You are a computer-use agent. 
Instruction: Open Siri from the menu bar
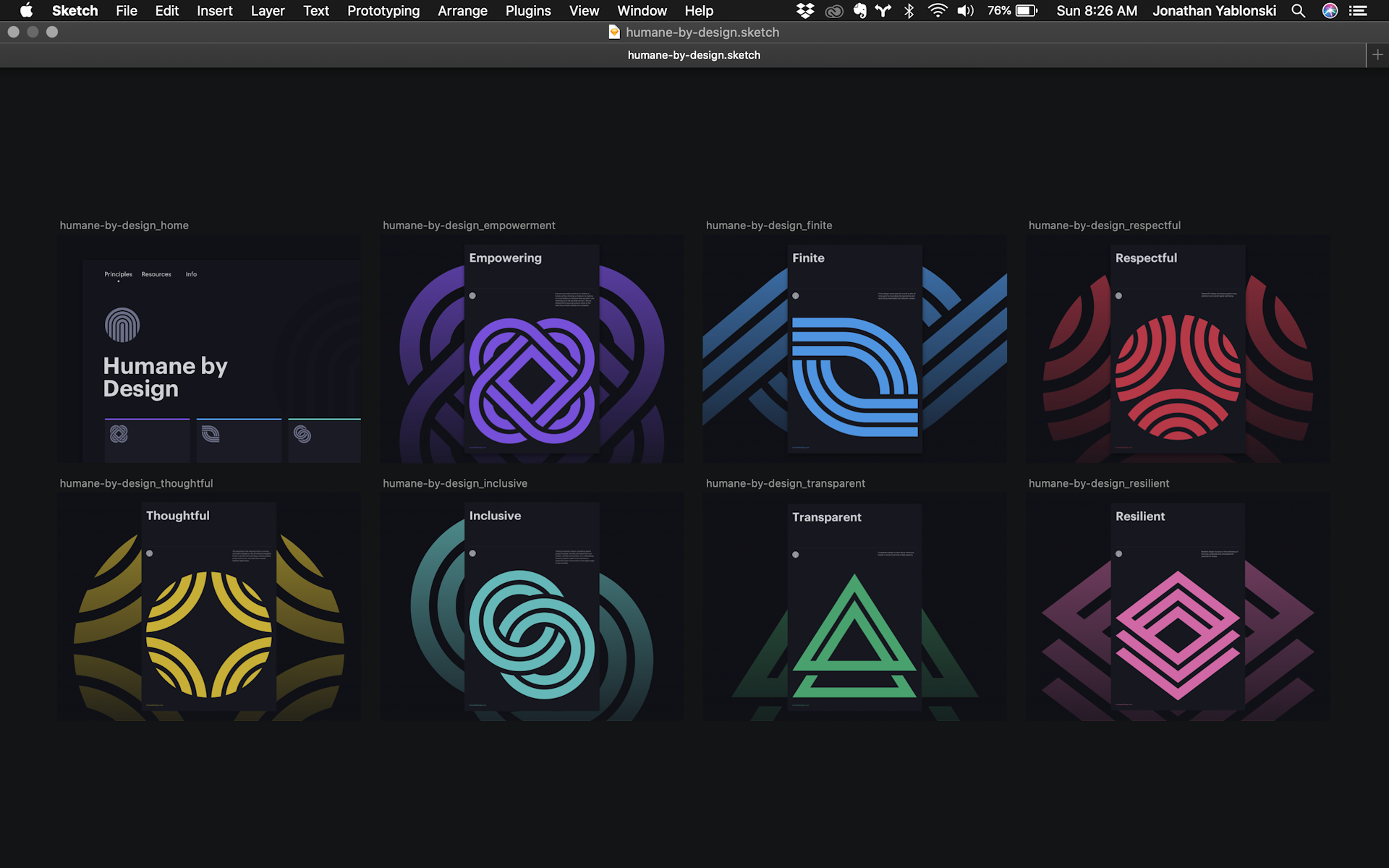coord(1330,11)
